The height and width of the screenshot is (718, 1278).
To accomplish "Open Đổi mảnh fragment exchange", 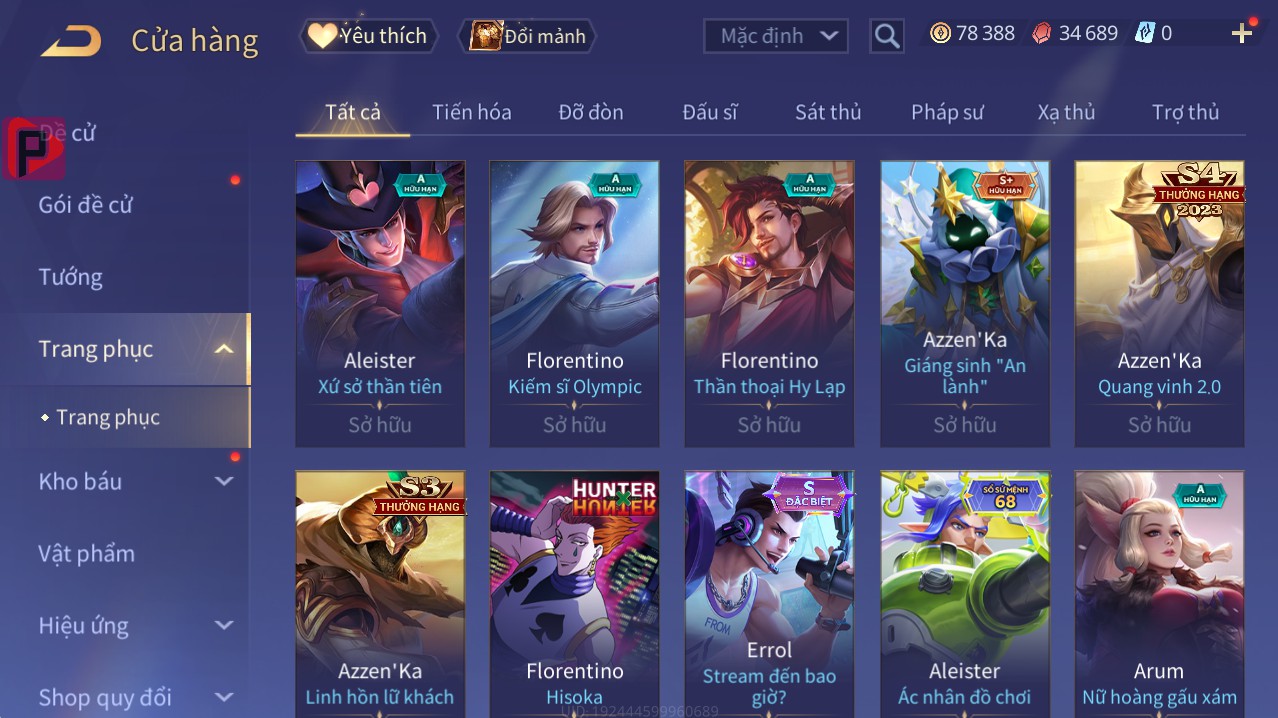I will tap(527, 36).
